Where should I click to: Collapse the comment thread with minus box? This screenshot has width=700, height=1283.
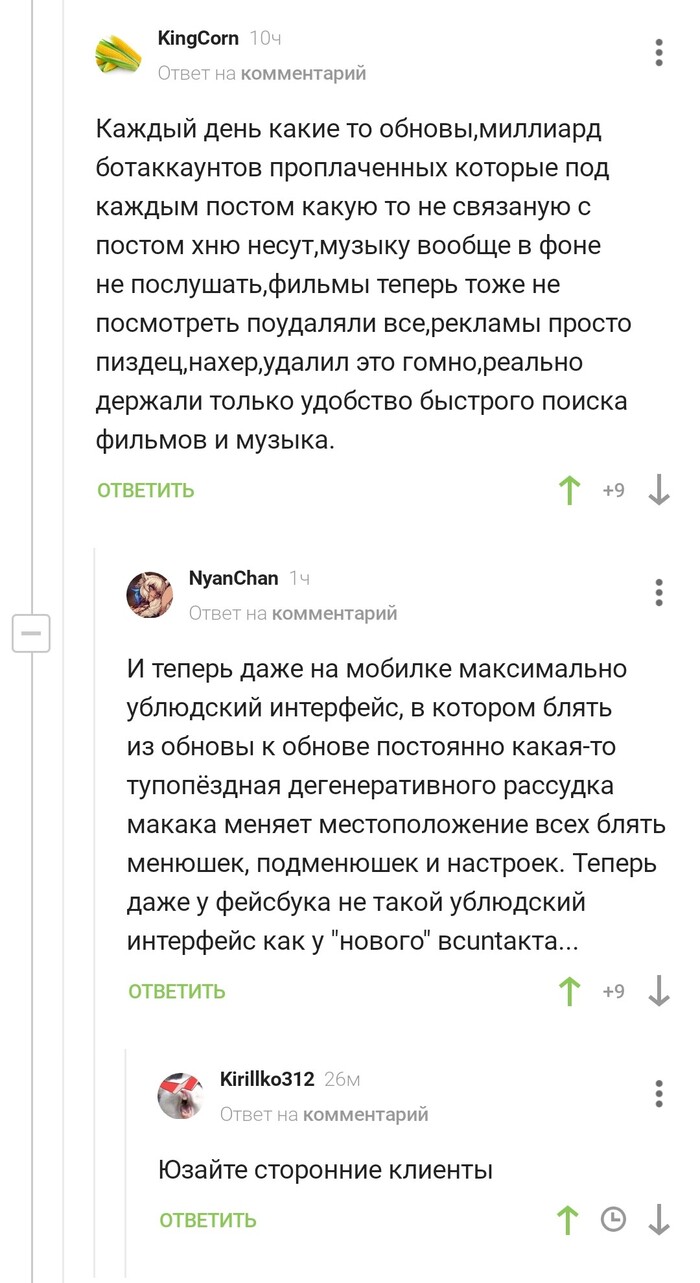(31, 633)
